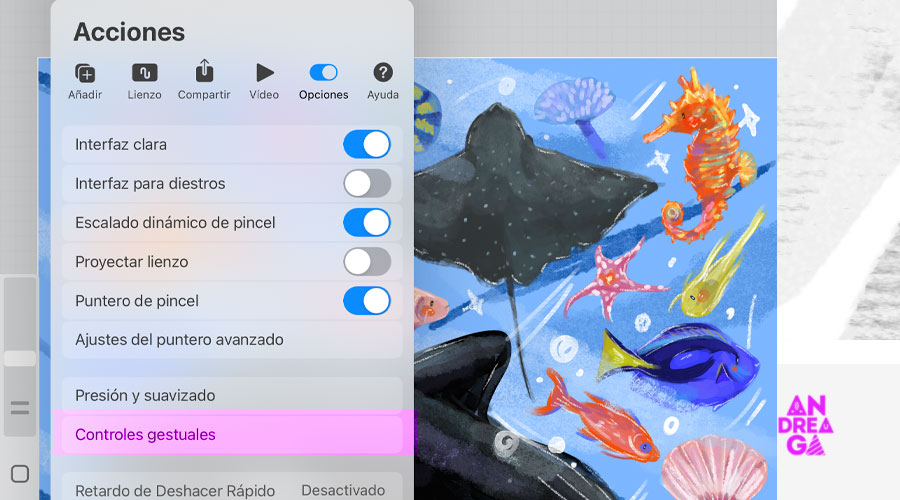Disable the Interfaz clara switch
Screen dimensions: 900x500
pos(366,144)
